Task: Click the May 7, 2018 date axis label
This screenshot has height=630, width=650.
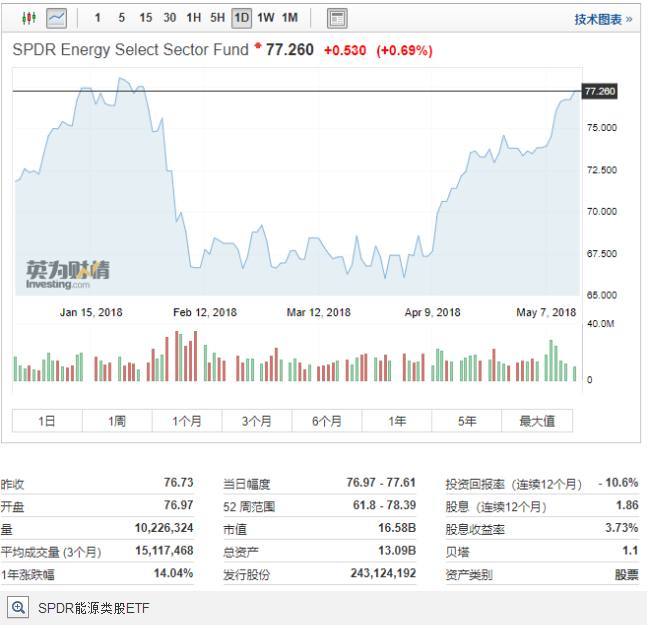Action: point(546,312)
